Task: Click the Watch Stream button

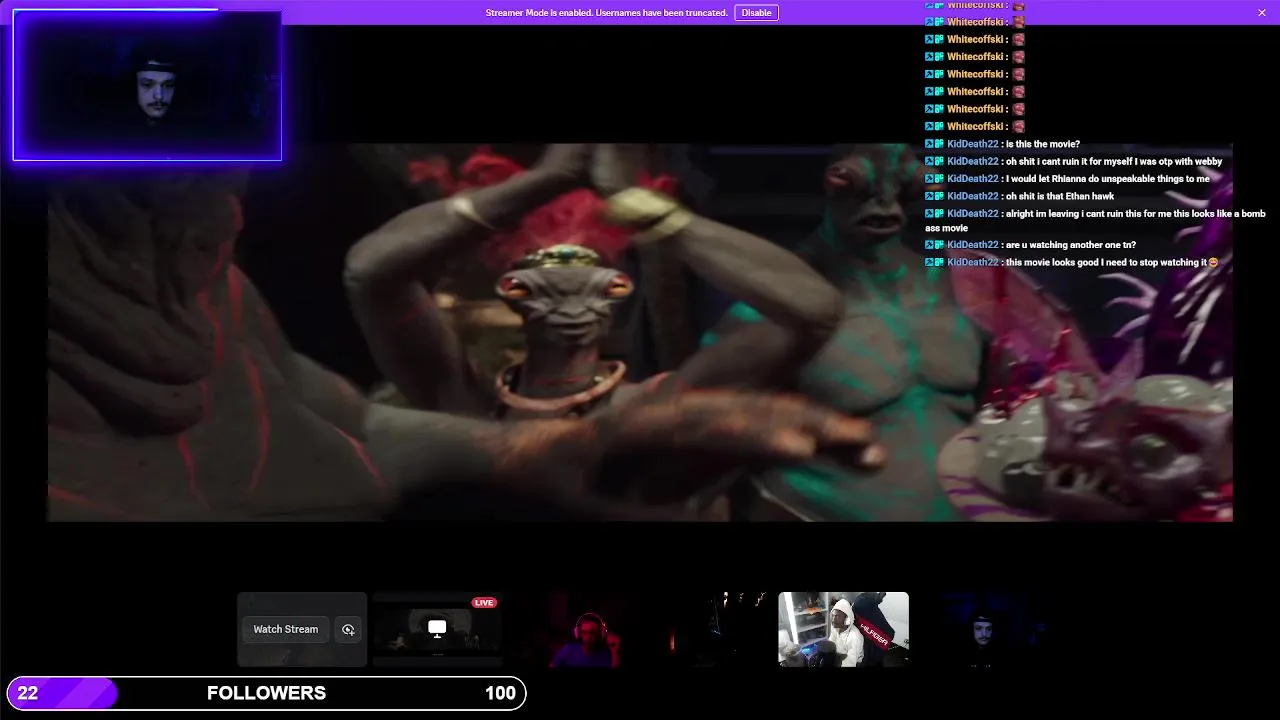Action: (x=285, y=629)
